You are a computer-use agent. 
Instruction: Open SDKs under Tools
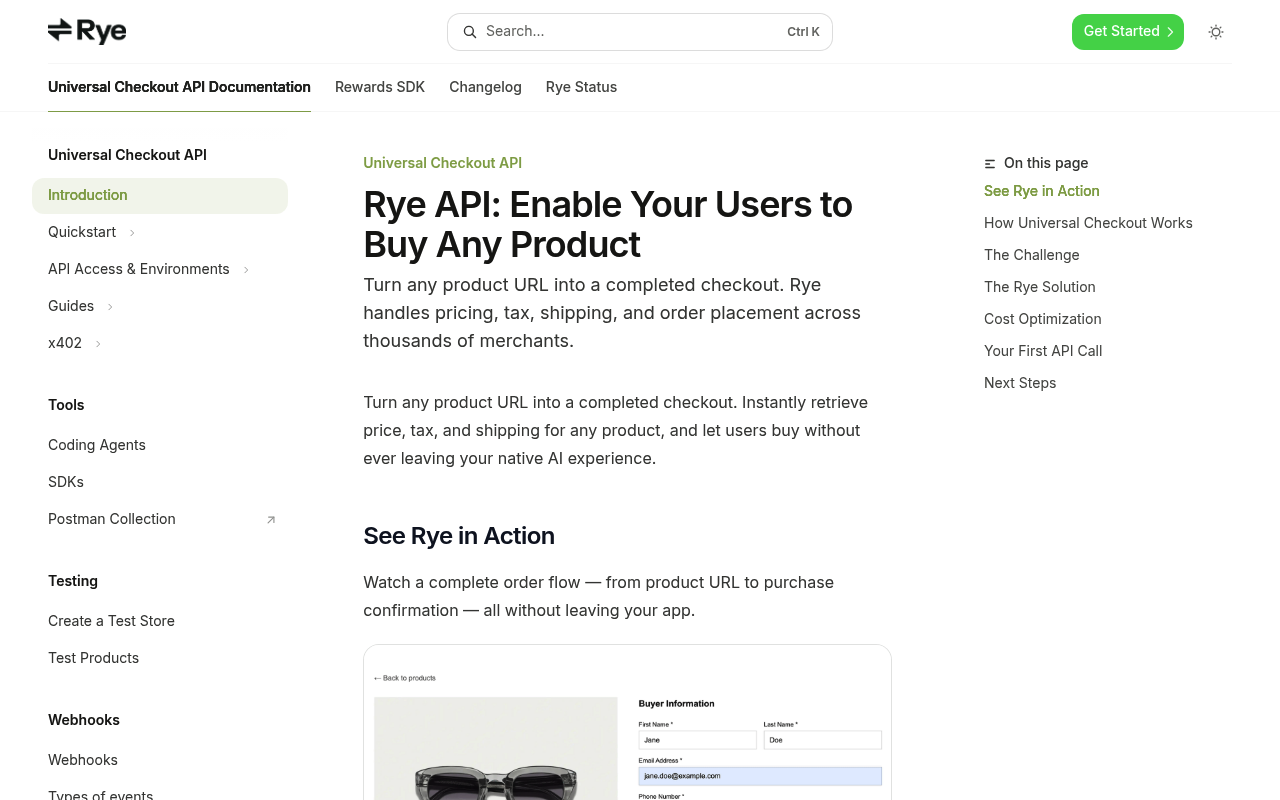pyautogui.click(x=66, y=482)
